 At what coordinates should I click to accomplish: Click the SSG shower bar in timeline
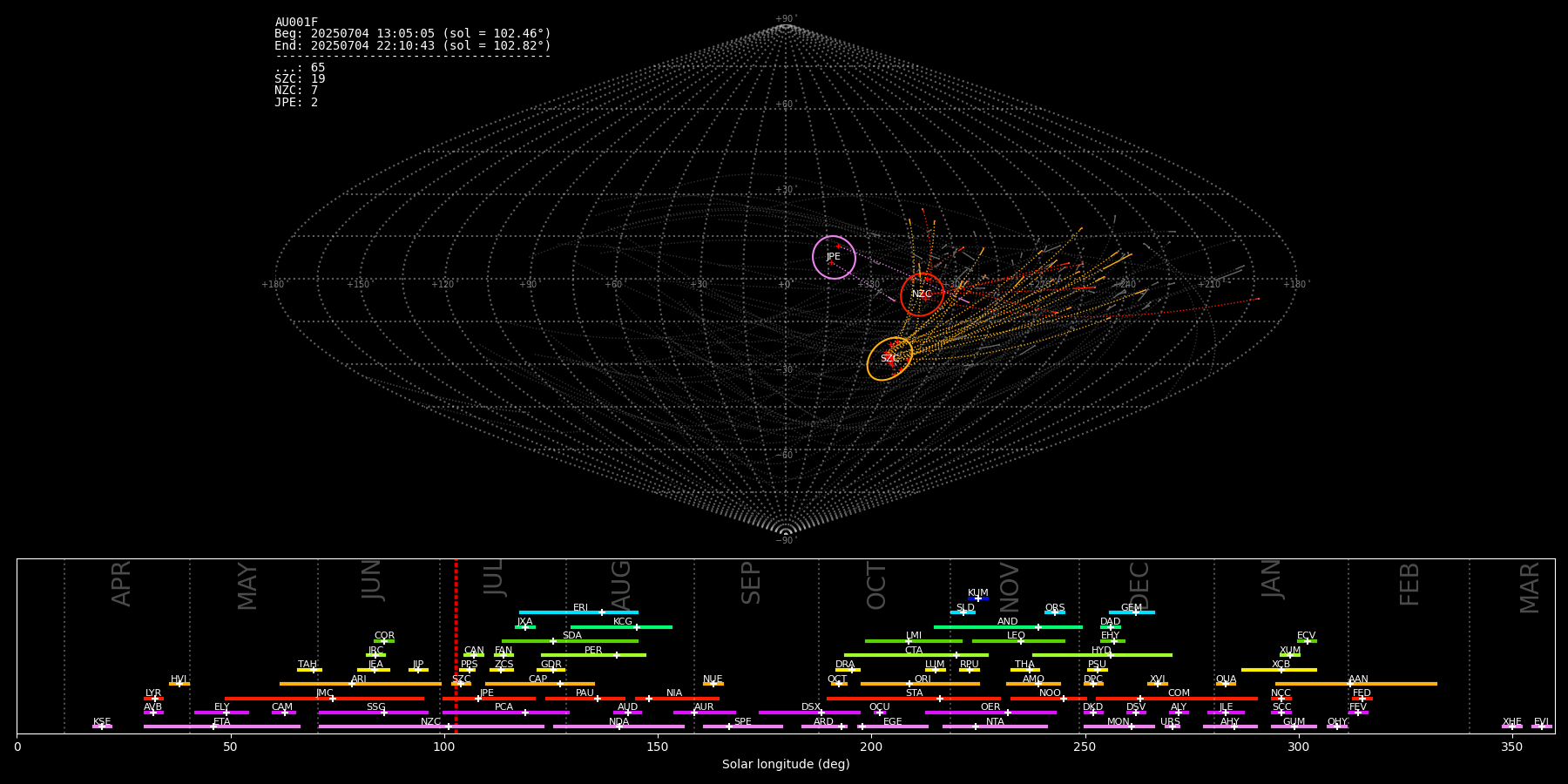(373, 713)
